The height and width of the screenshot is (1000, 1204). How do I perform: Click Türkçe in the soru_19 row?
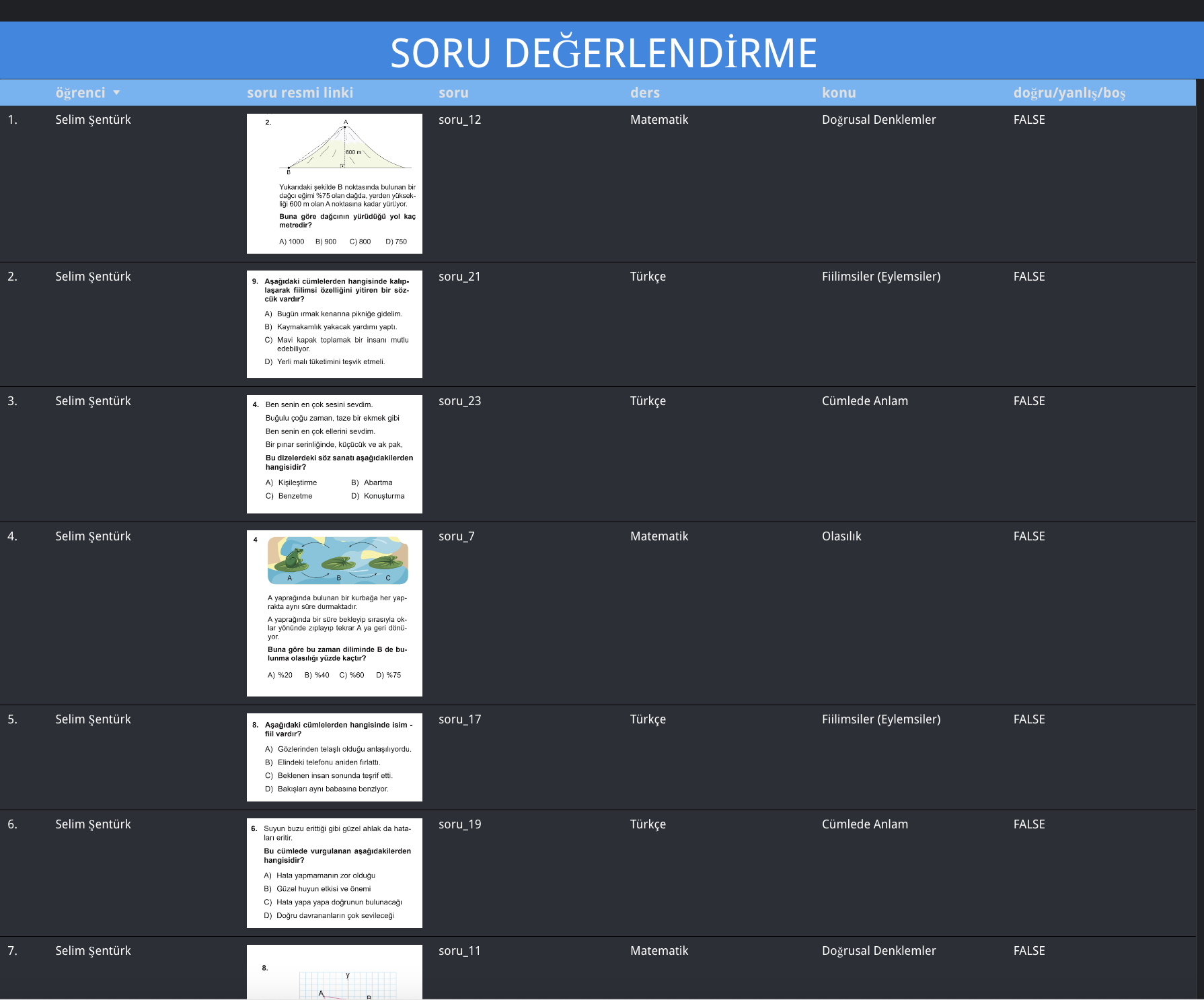pyautogui.click(x=648, y=824)
